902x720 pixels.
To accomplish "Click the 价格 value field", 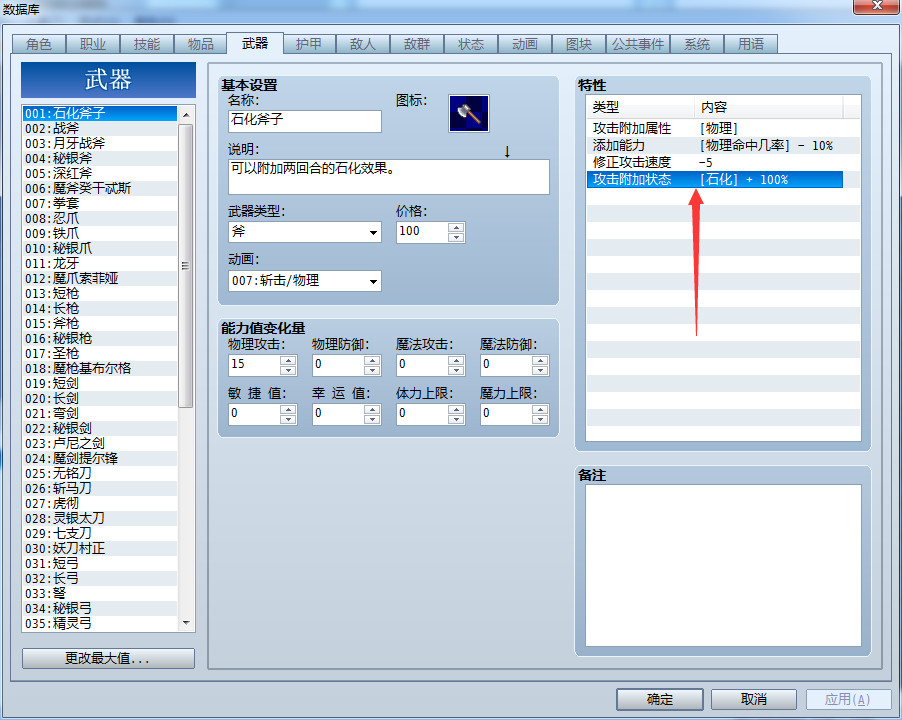I will click(422, 232).
